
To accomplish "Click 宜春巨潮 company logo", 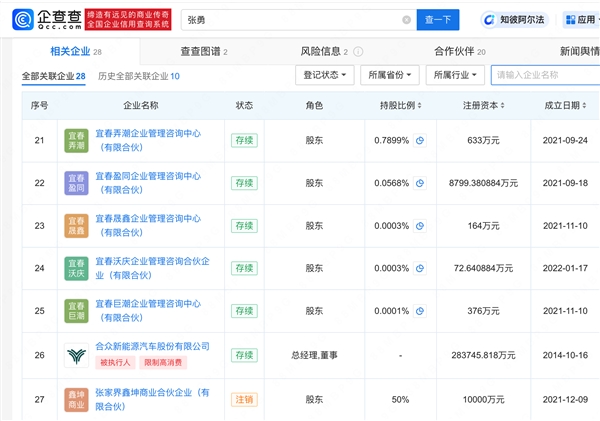I will [x=76, y=311].
